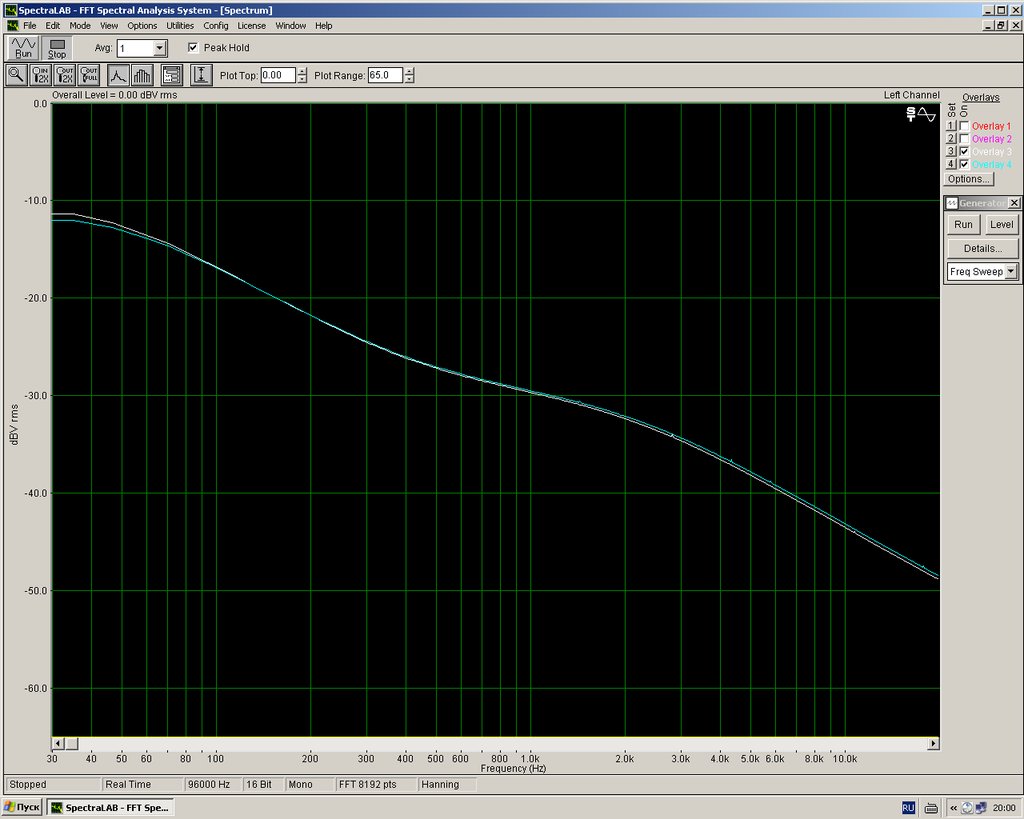Disable the Overlay 4 checkbox
Screen dimensions: 1024x819
[964, 164]
